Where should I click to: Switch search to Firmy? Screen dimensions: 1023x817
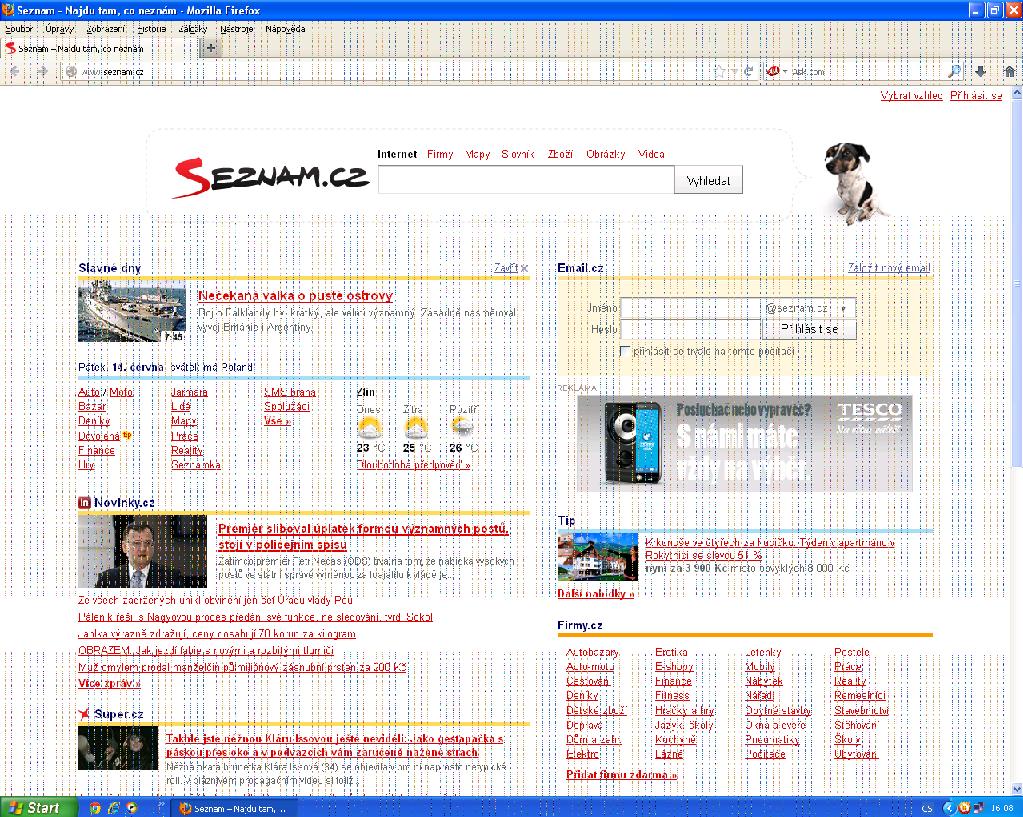pos(440,154)
